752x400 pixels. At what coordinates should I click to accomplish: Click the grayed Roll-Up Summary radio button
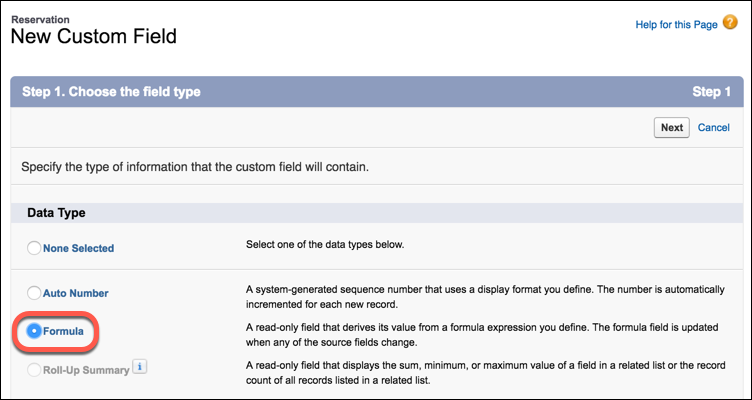[34, 370]
